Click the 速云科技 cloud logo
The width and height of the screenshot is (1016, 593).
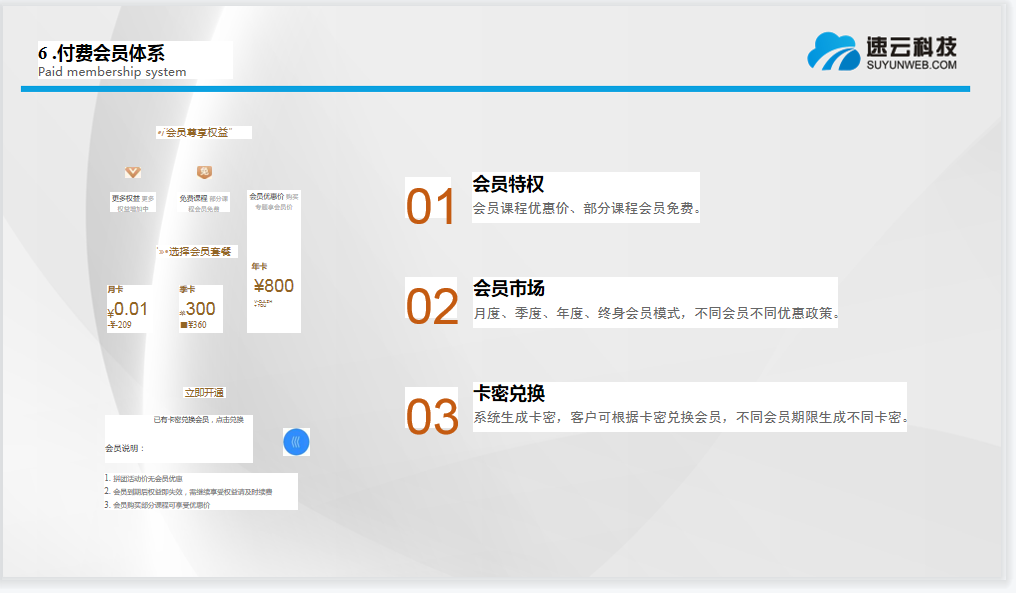(833, 52)
